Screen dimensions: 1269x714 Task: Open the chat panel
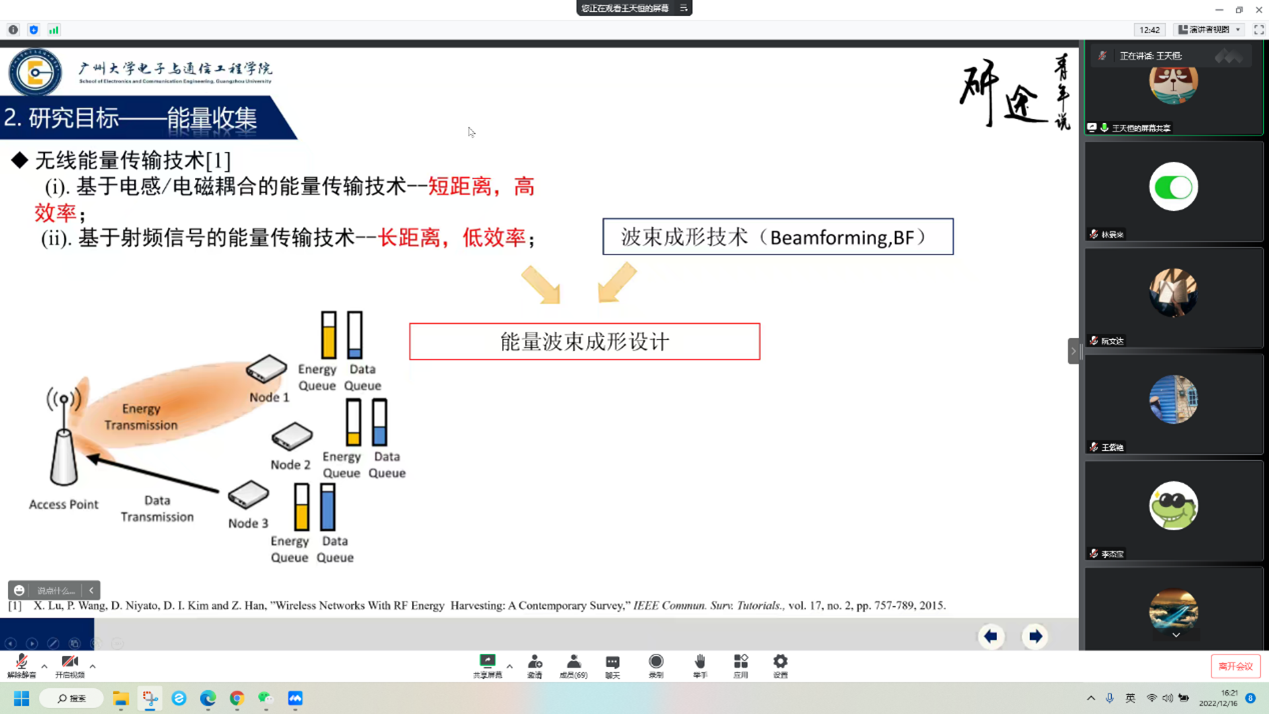612,666
